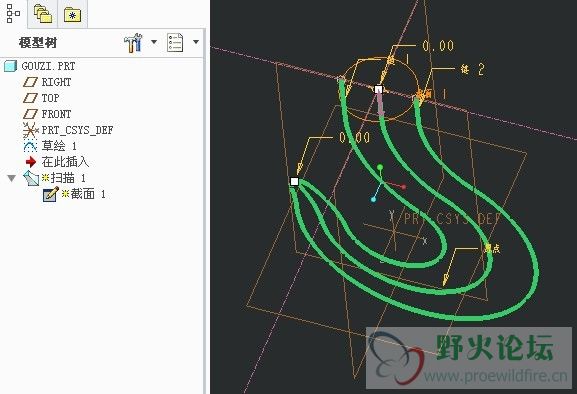The width and height of the screenshot is (577, 394).
Task: Click the white square handle at left endpoint
Action: [x=294, y=181]
